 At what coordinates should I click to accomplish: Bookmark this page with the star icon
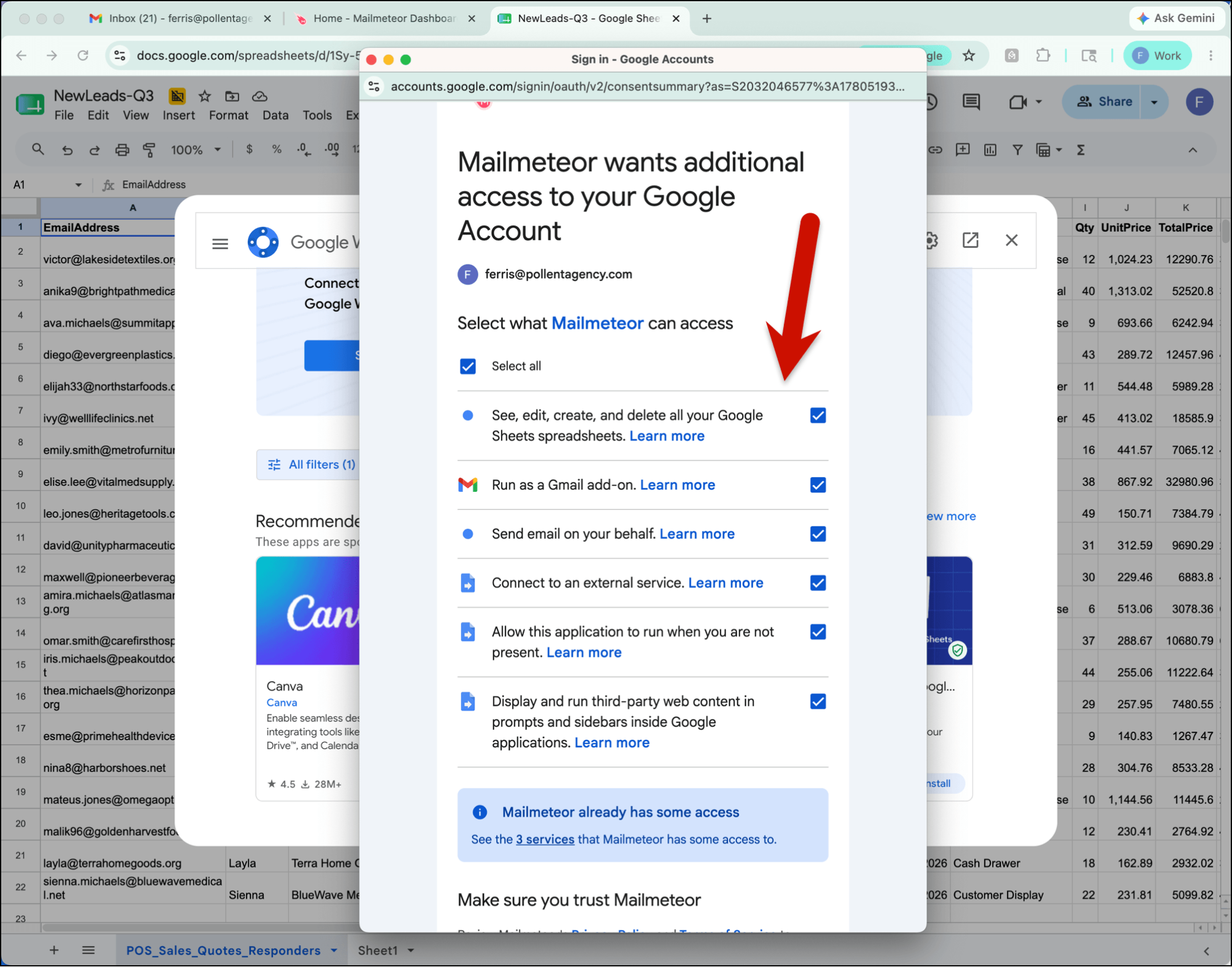tap(969, 55)
